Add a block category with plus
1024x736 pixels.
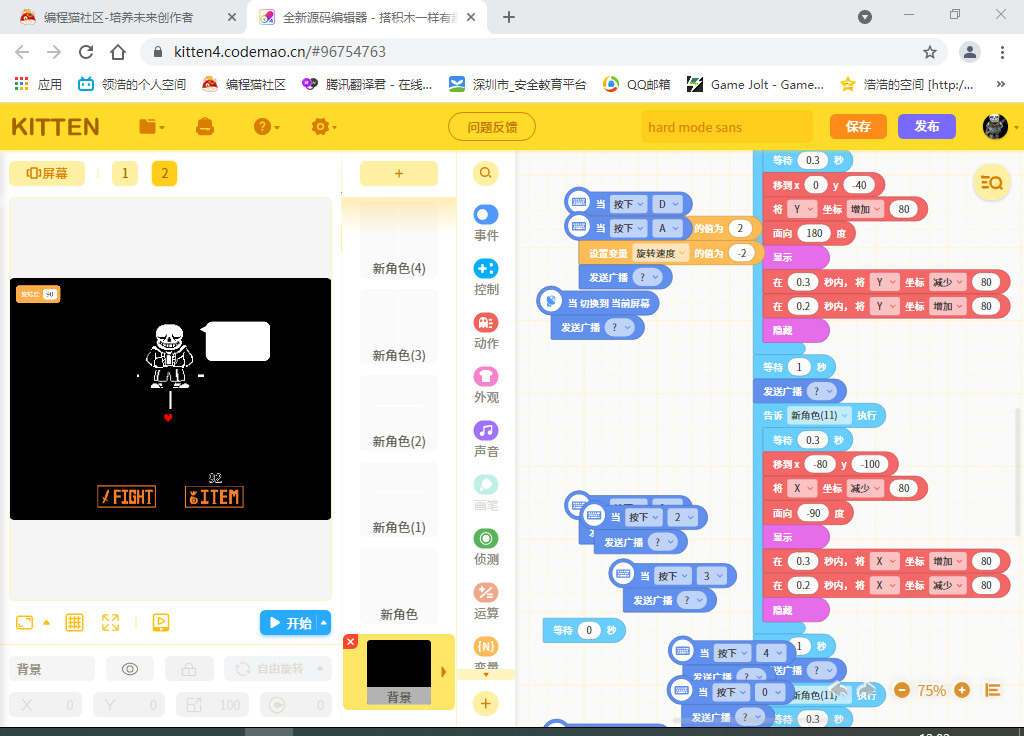[485, 703]
